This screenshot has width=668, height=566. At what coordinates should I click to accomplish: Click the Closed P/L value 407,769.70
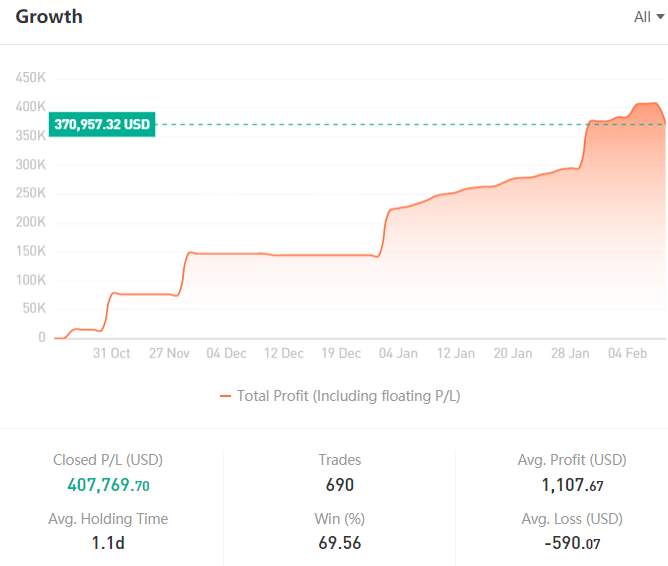click(108, 485)
